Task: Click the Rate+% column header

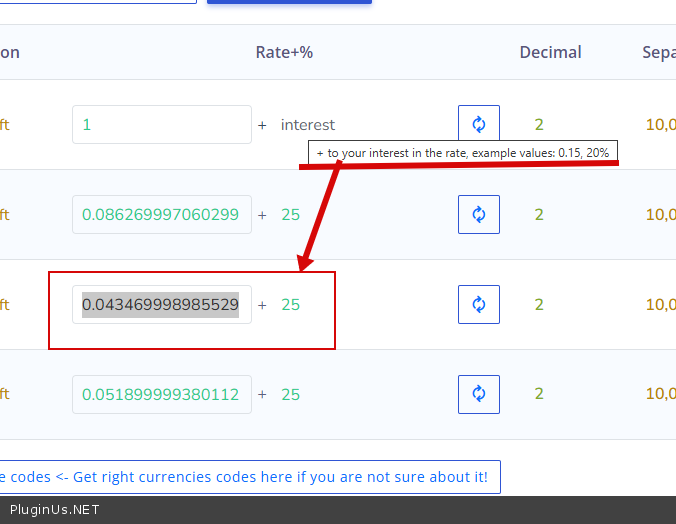Action: [x=284, y=52]
